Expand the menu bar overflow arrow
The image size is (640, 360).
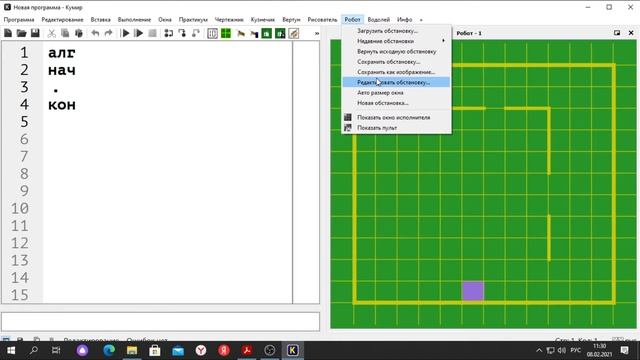[x=421, y=20]
